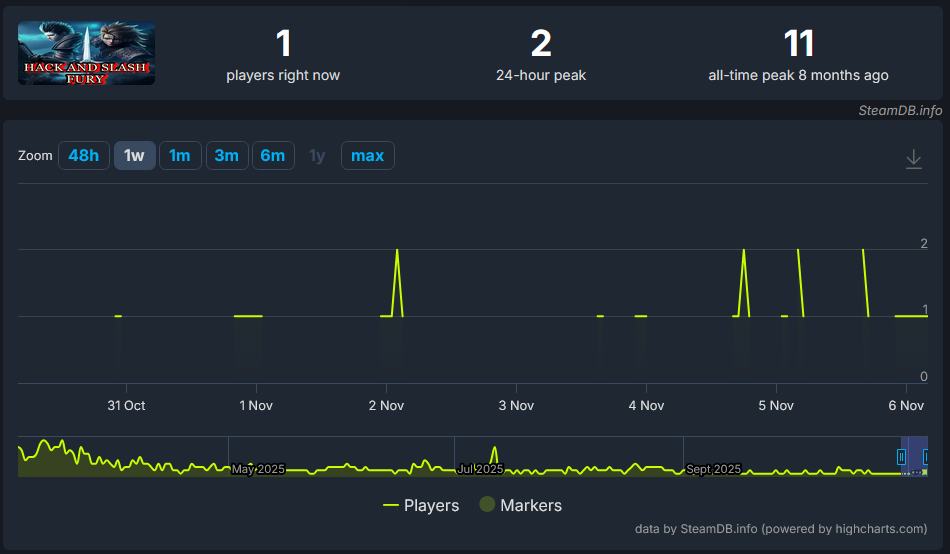Screen dimensions: 950x554
Task: Click the 2 Nov peak on the chart
Action: [397, 250]
